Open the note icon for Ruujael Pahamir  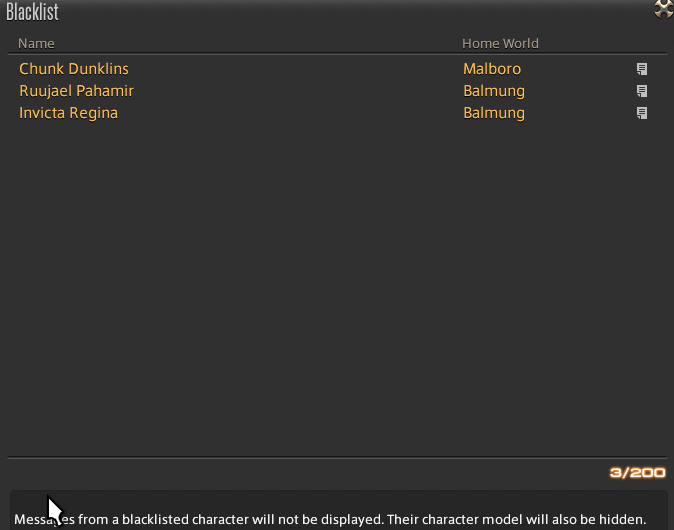coord(642,91)
